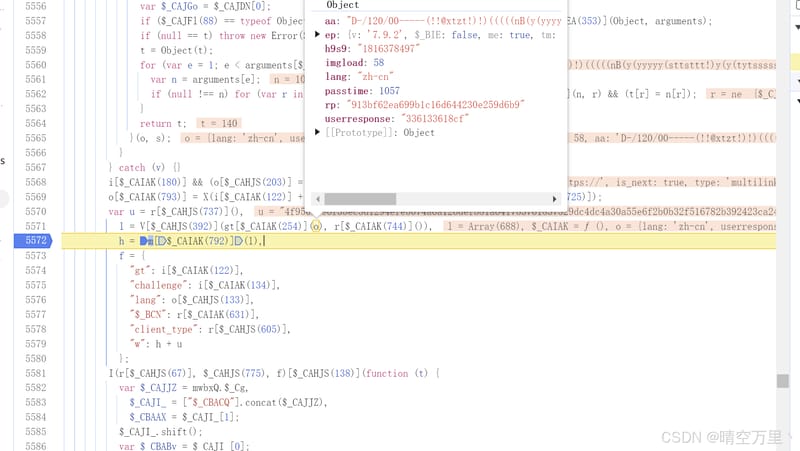This screenshot has height=451, width=800.
Task: Click the highlighted variable "o" on line 5571
Action: pyautogui.click(x=316, y=226)
